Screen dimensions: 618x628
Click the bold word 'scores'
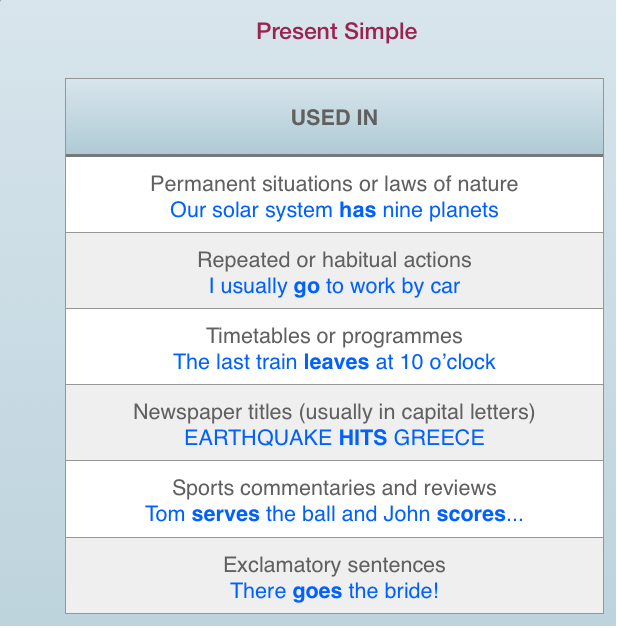[x=471, y=514]
